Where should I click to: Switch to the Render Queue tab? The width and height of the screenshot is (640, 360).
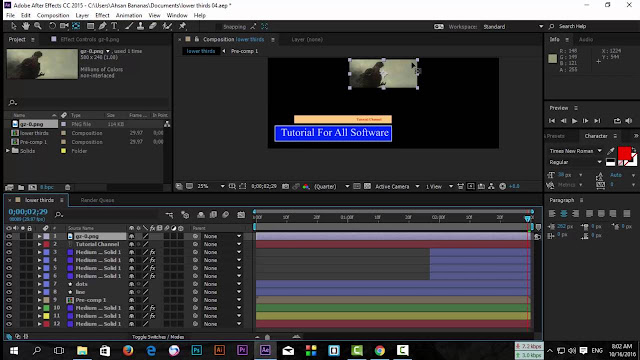pyautogui.click(x=98, y=200)
